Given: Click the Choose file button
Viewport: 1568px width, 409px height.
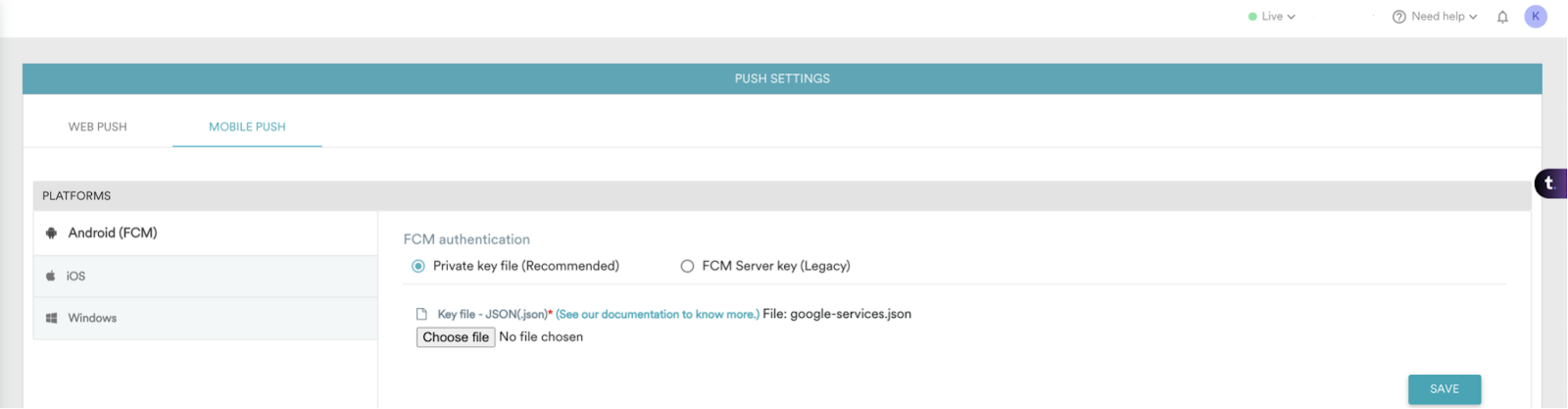Looking at the screenshot, I should pyautogui.click(x=456, y=337).
